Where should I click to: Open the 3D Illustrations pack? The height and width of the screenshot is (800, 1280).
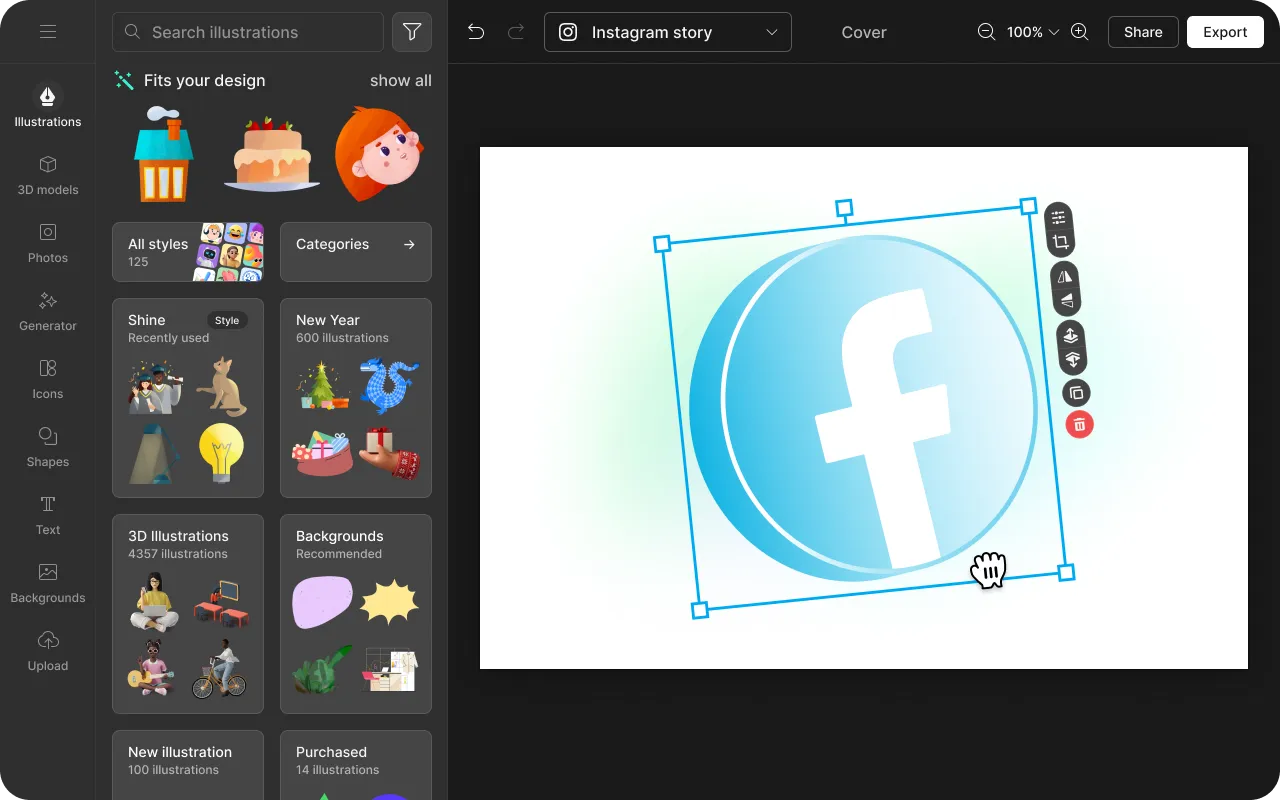188,614
